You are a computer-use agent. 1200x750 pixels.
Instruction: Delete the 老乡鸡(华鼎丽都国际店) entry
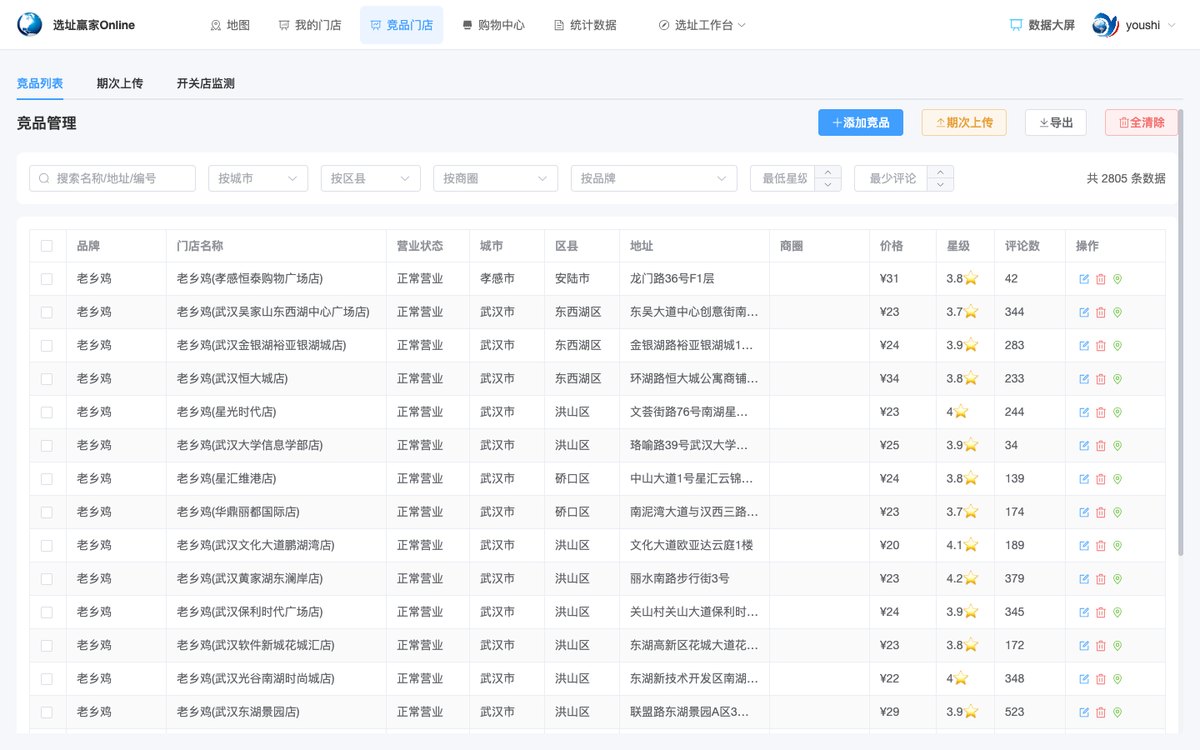click(1101, 512)
